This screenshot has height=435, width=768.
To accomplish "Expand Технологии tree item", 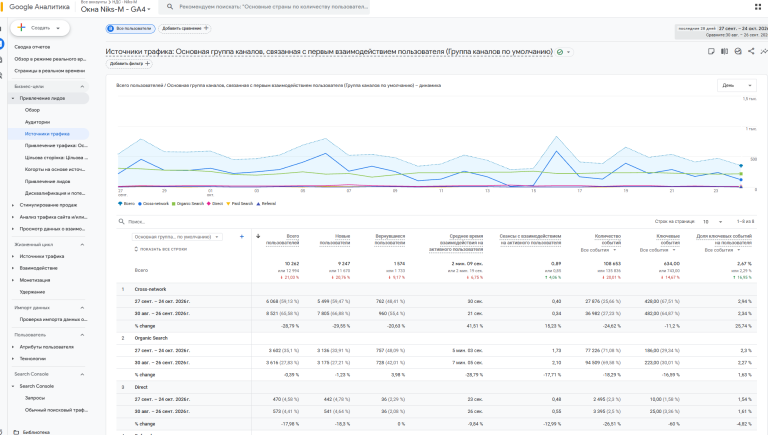I will (13, 359).
